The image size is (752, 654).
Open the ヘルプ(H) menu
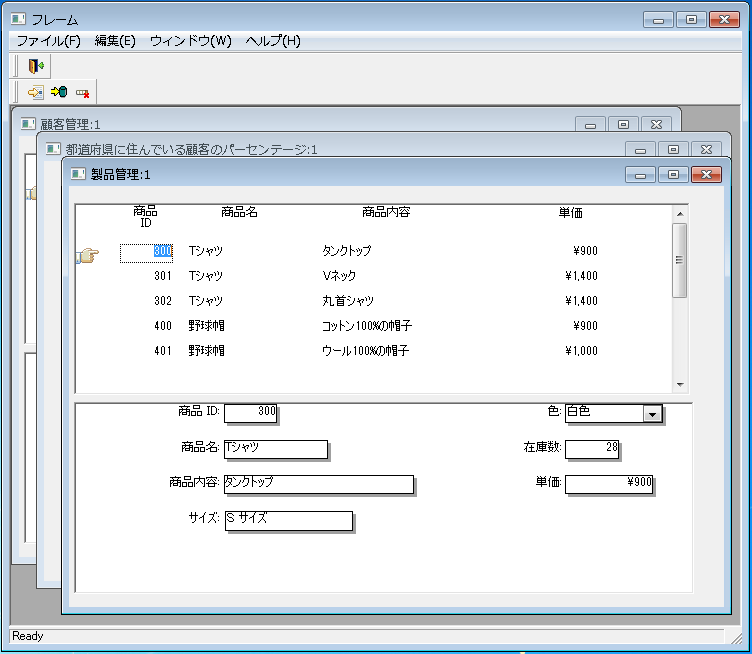pos(273,41)
